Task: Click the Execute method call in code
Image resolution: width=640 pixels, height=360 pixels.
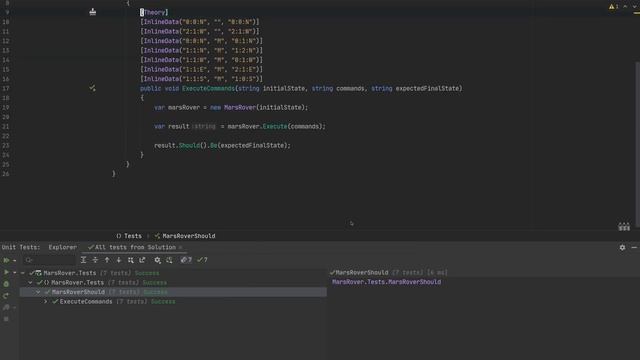Action: (x=275, y=127)
